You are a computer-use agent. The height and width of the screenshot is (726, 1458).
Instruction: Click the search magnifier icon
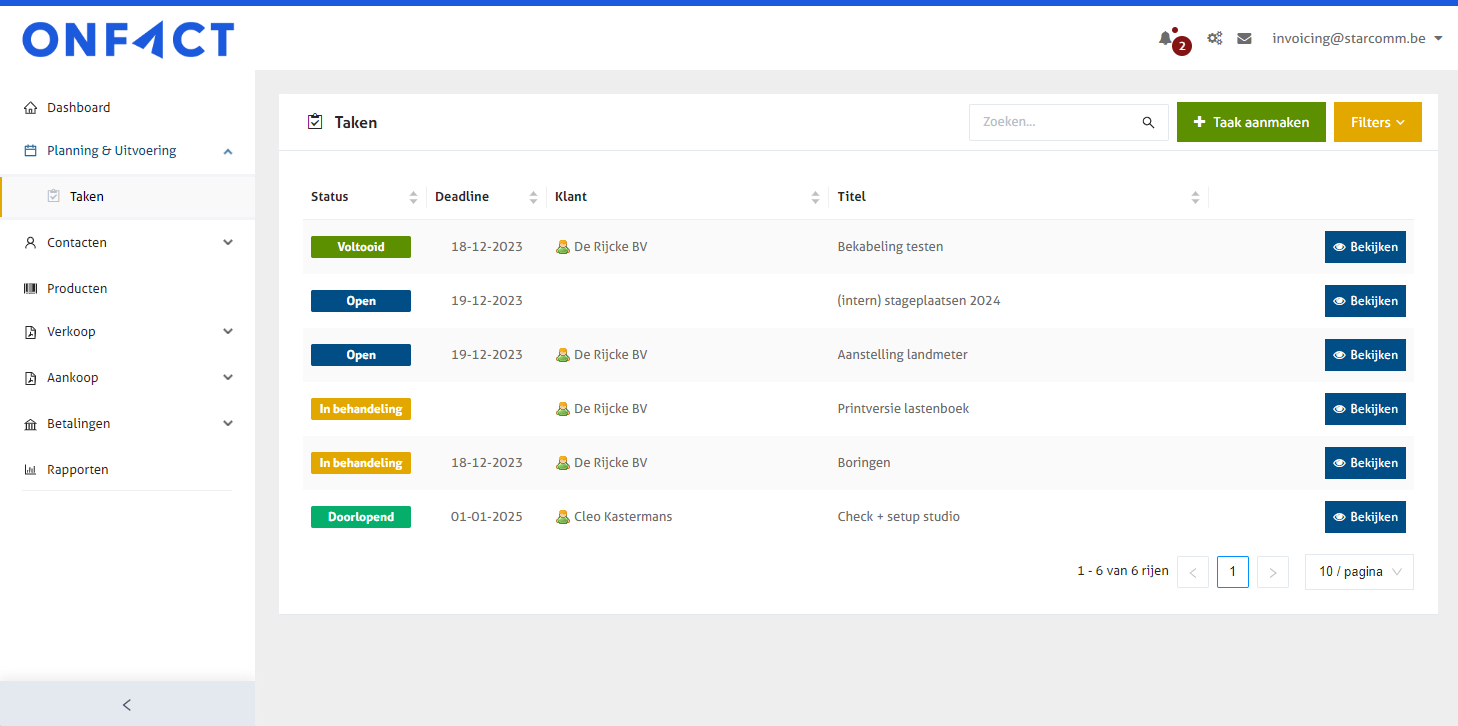coord(1148,122)
